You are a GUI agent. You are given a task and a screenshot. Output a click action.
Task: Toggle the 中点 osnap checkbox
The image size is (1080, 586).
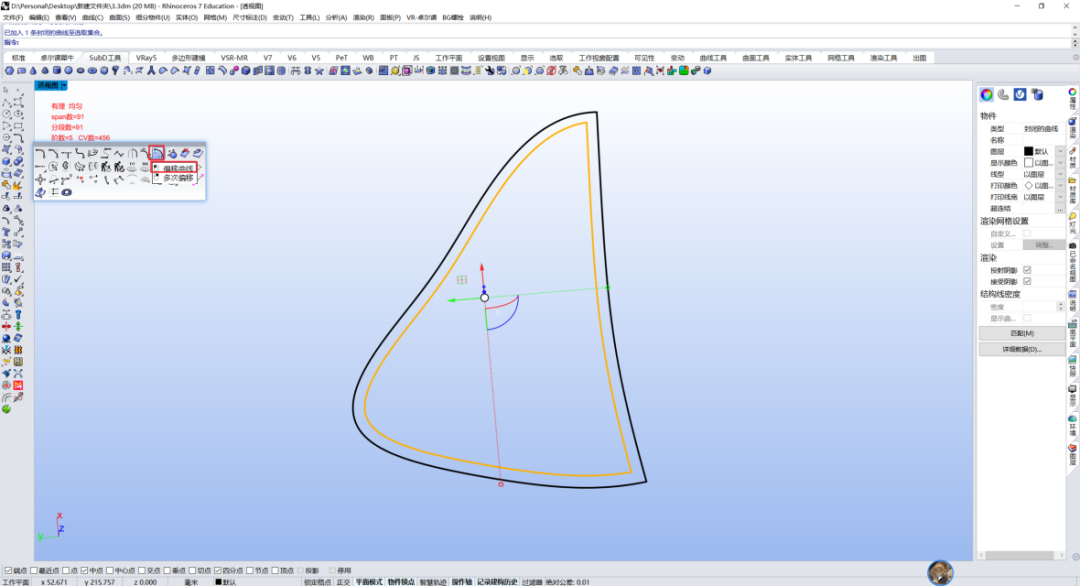(x=84, y=571)
